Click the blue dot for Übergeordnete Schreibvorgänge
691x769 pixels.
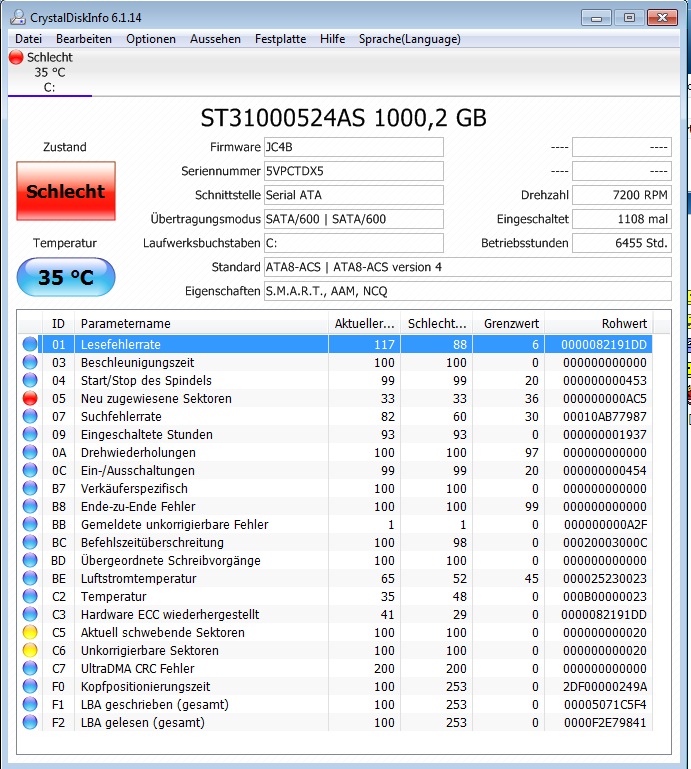click(30, 560)
